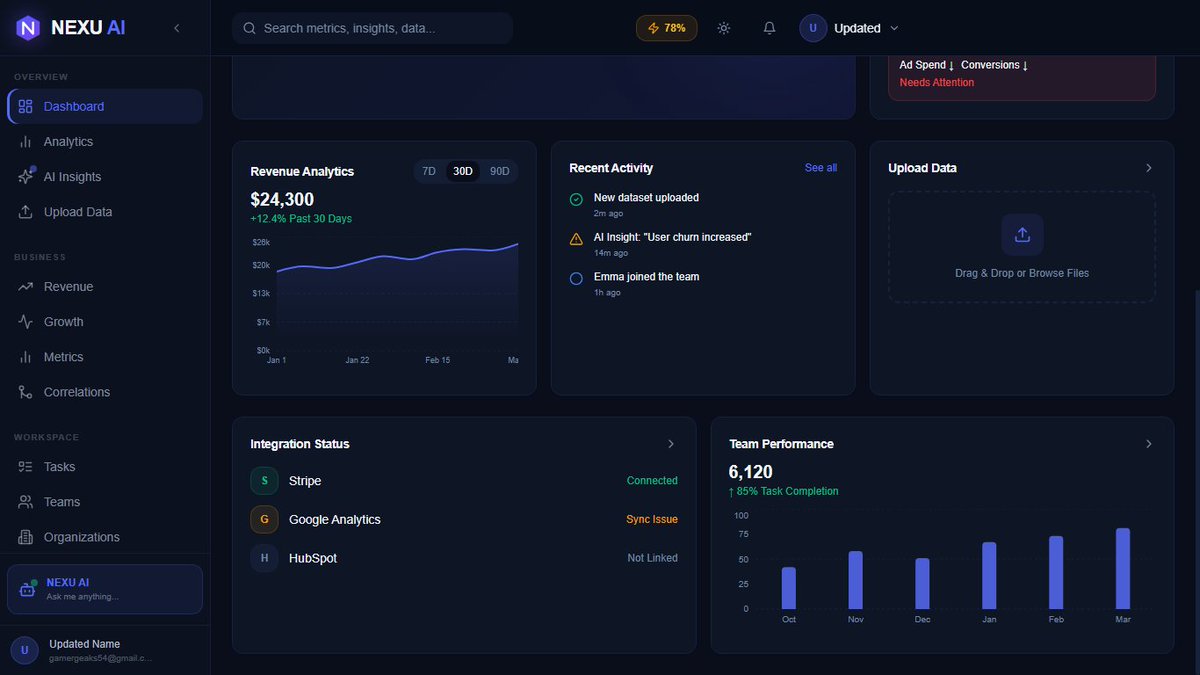Click the Sync Issue status label
The image size is (1200, 675).
[x=652, y=519]
